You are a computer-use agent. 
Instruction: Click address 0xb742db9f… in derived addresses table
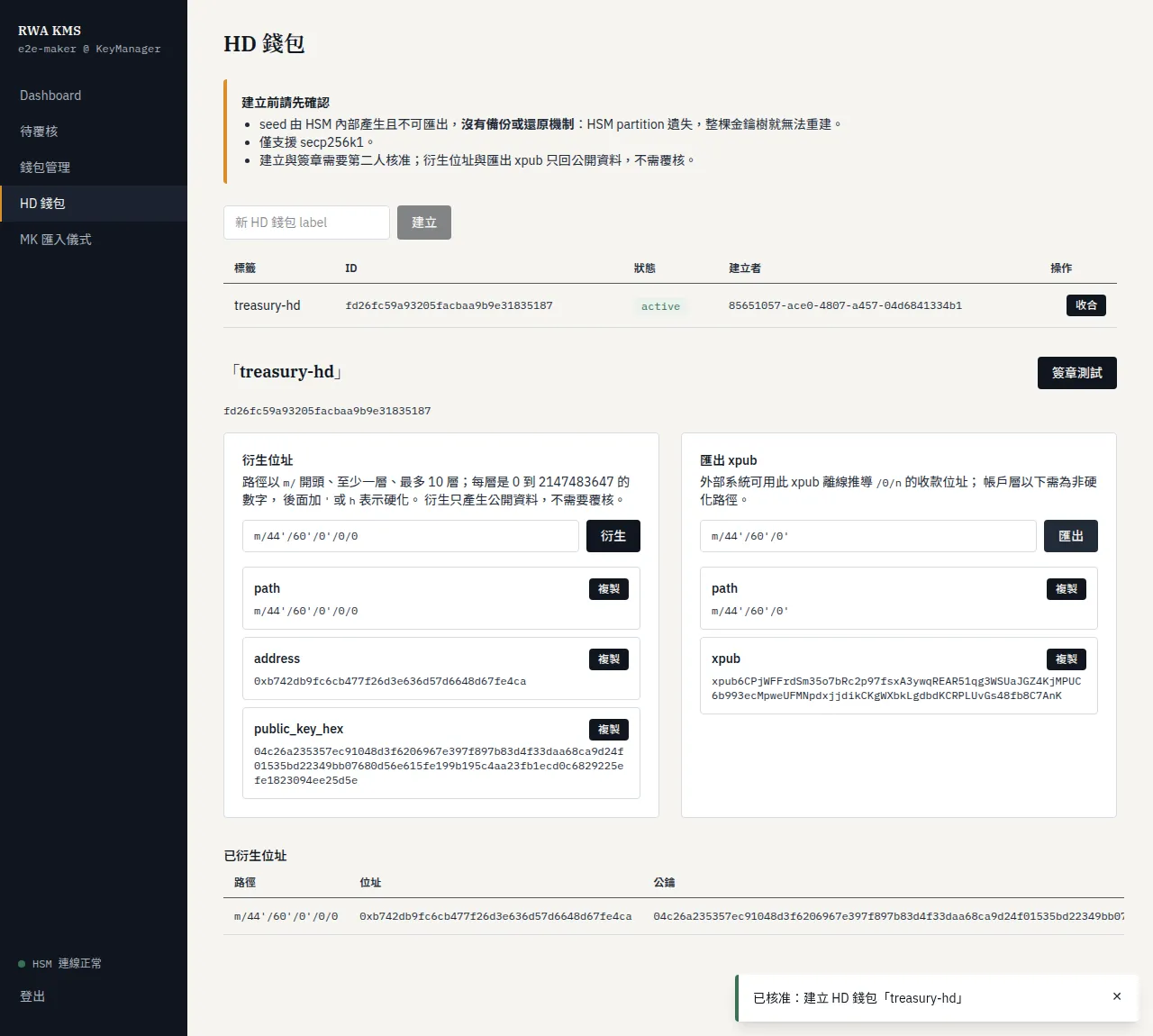[x=495, y=916]
